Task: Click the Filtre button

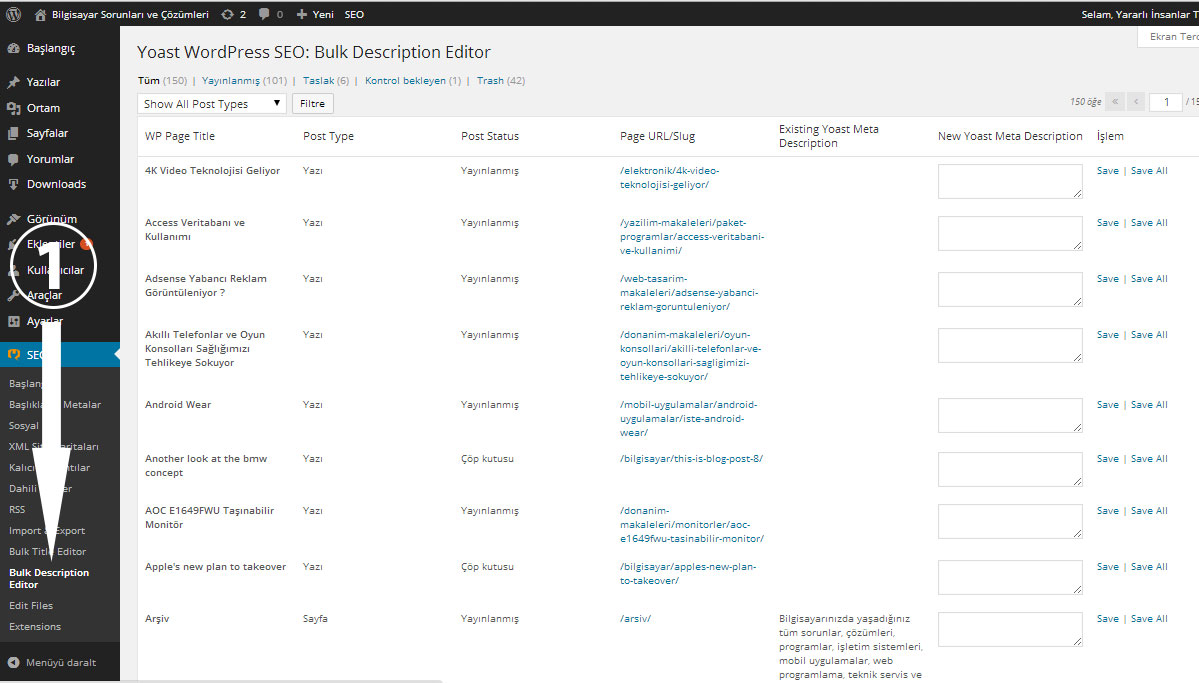Action: (x=313, y=103)
